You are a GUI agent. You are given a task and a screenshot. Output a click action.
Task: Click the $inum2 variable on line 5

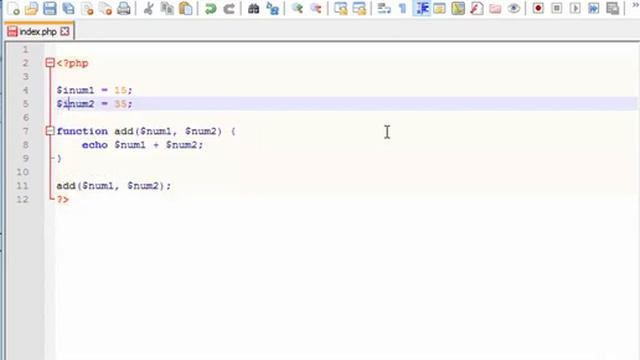[x=75, y=104]
